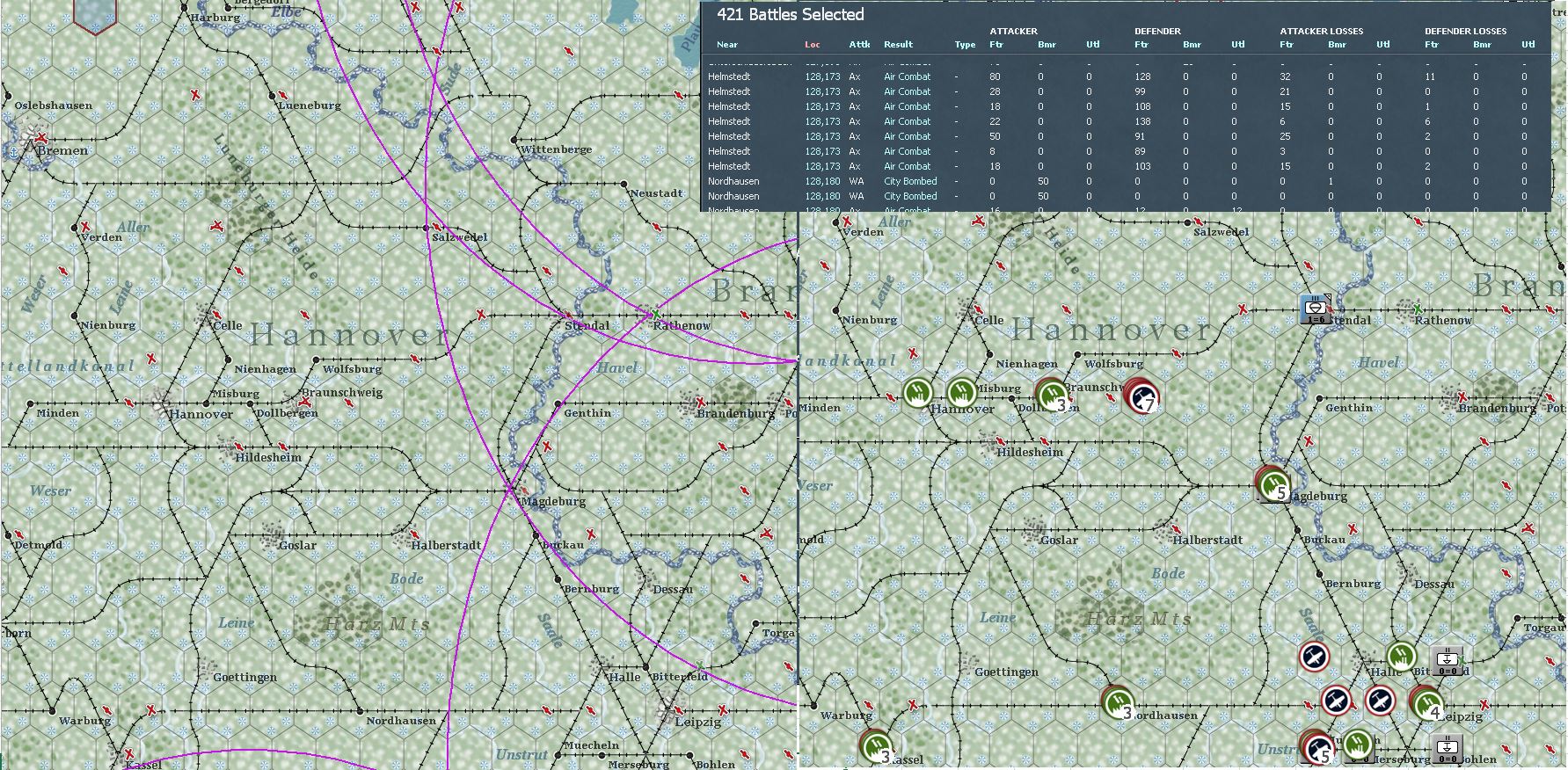Viewport: 1568px width, 770px height.
Task: Sort battles by the Near column
Action: coord(727,45)
